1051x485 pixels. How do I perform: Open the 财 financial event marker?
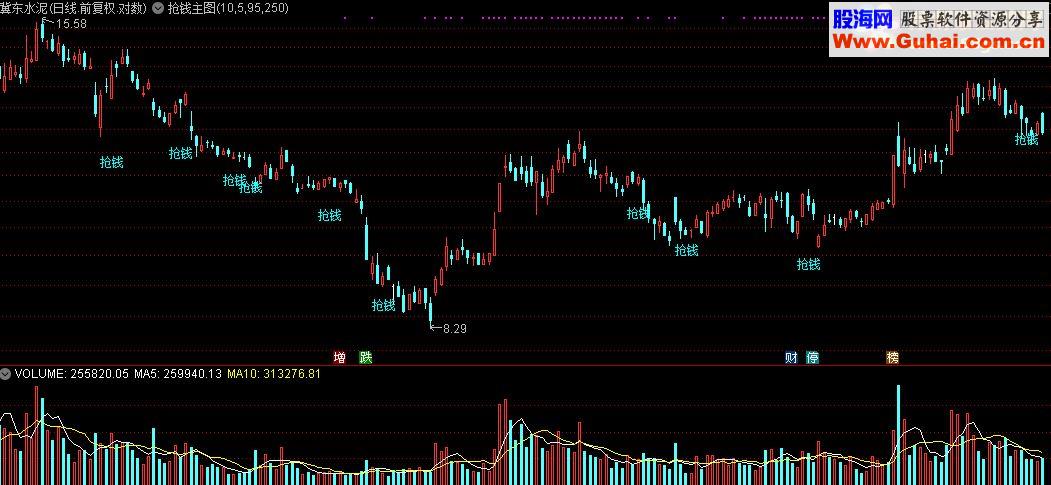(x=792, y=358)
